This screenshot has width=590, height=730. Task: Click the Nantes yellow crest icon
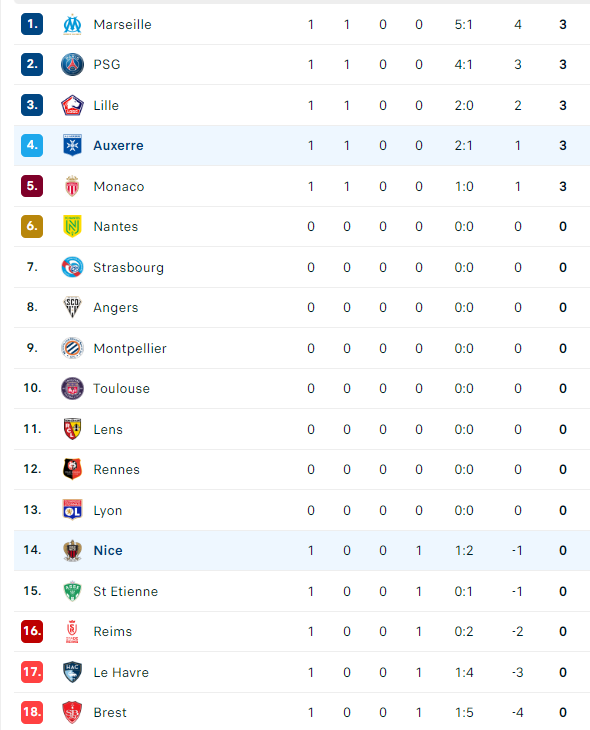72,226
